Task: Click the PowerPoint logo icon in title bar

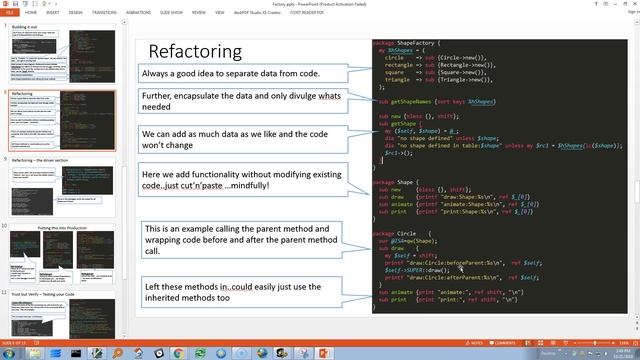Action: click(x=5, y=4)
